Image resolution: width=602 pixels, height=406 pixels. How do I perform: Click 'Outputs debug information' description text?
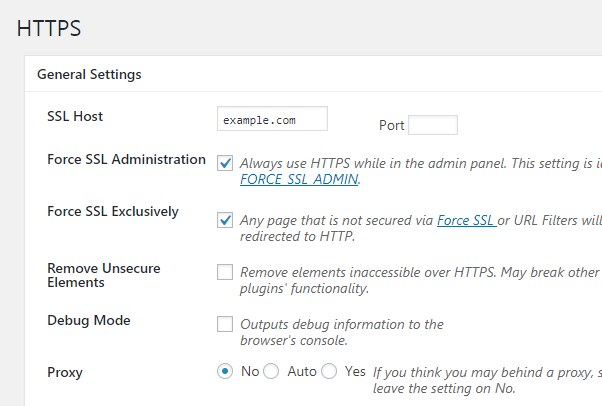pos(342,332)
